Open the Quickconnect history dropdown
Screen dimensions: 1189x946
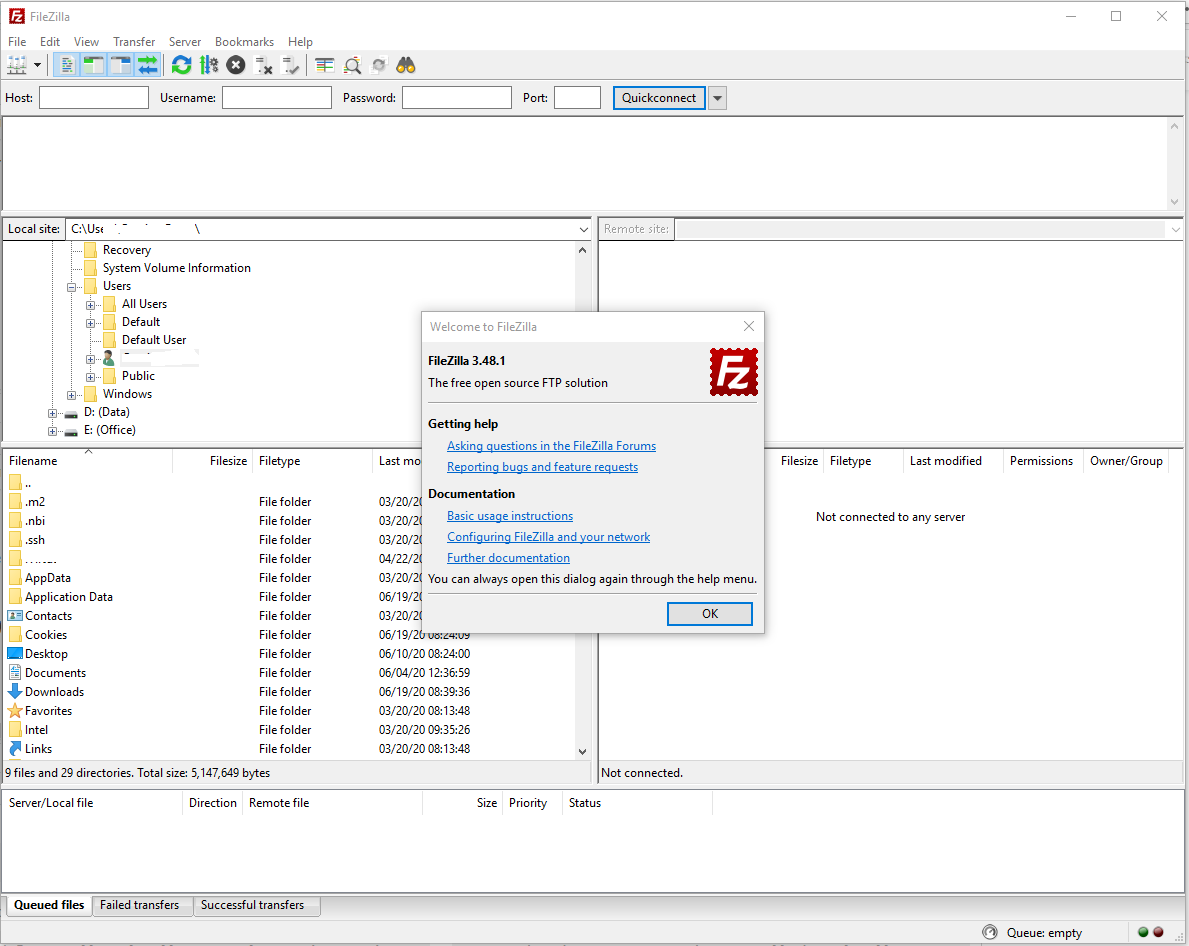[x=717, y=98]
